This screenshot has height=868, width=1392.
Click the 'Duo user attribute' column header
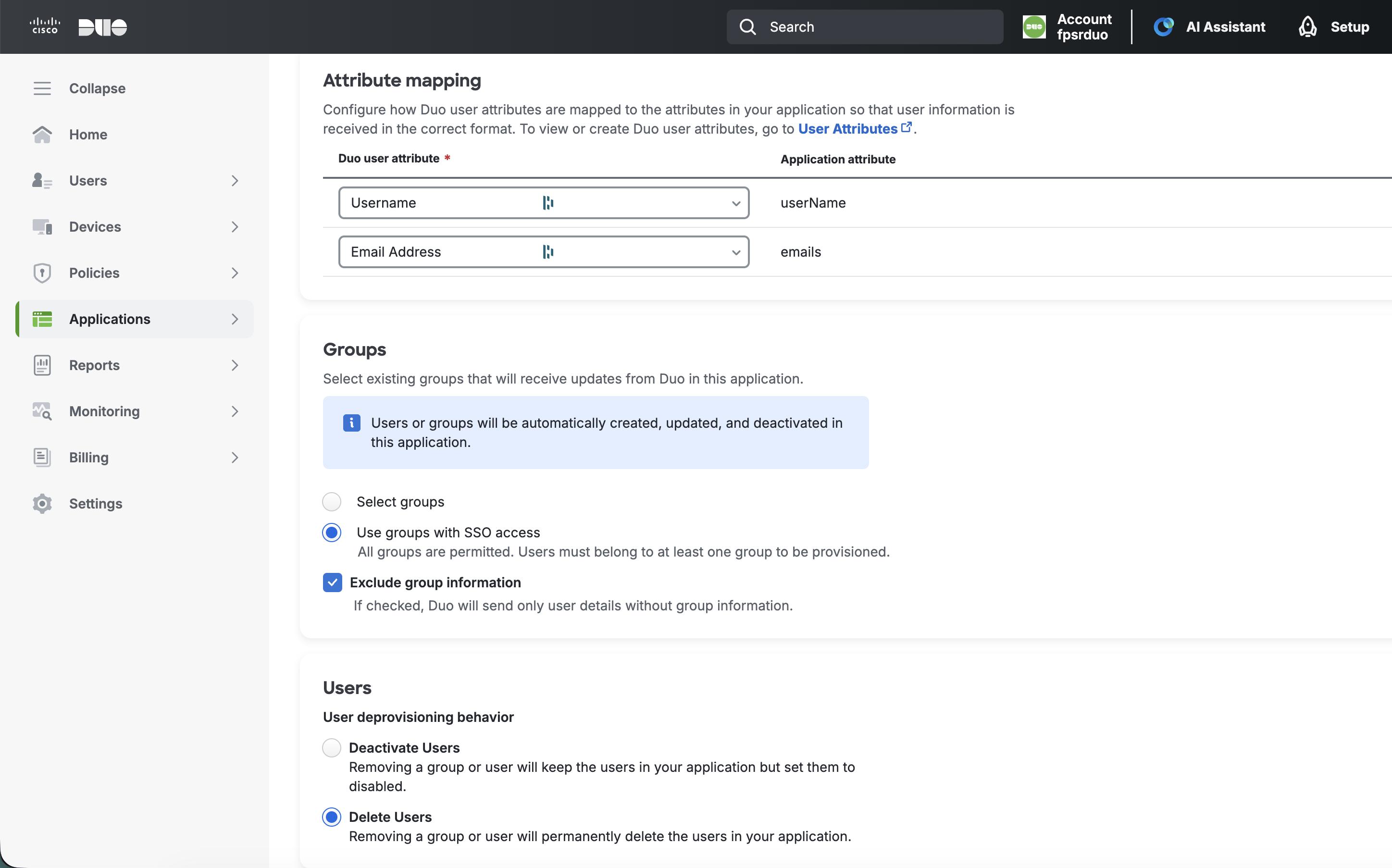[x=388, y=159]
